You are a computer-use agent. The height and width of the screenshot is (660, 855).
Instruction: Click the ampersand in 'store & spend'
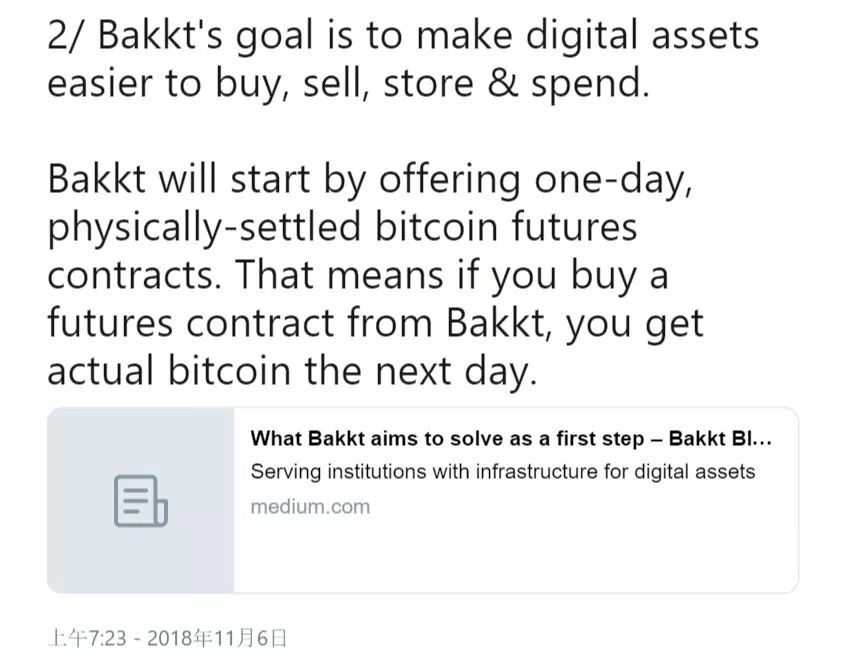[502, 84]
